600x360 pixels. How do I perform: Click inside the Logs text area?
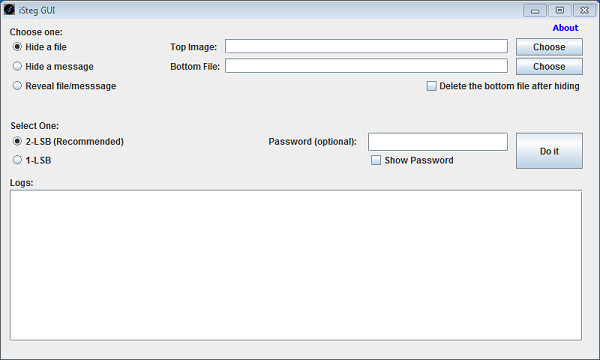click(296, 265)
